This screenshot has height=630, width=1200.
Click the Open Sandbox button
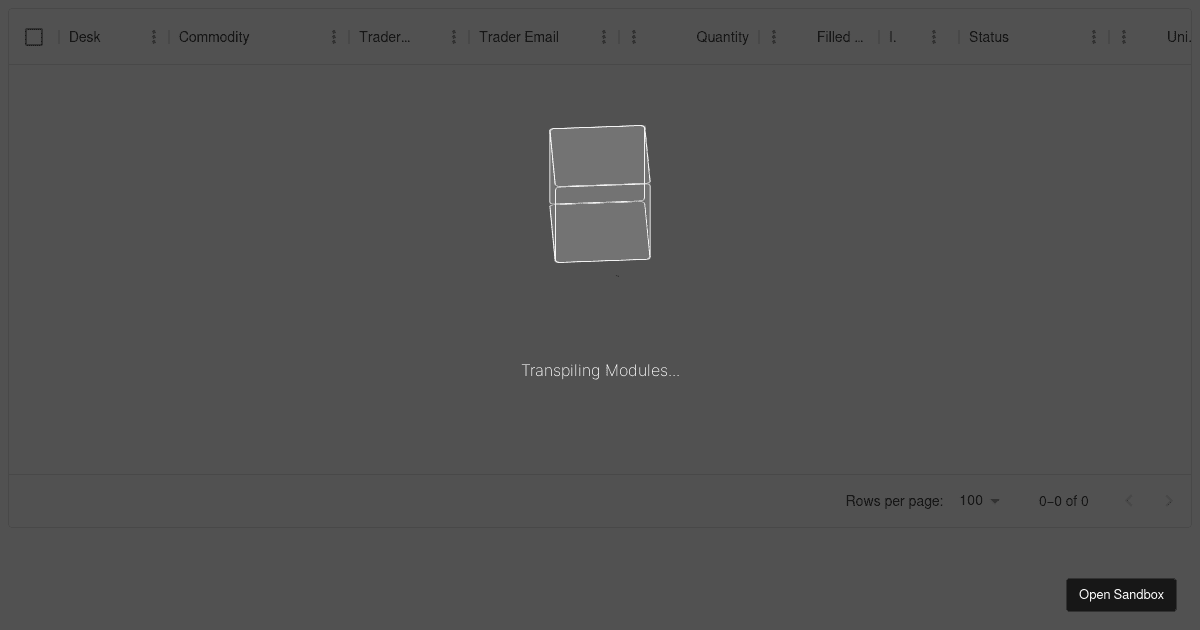(x=1121, y=594)
